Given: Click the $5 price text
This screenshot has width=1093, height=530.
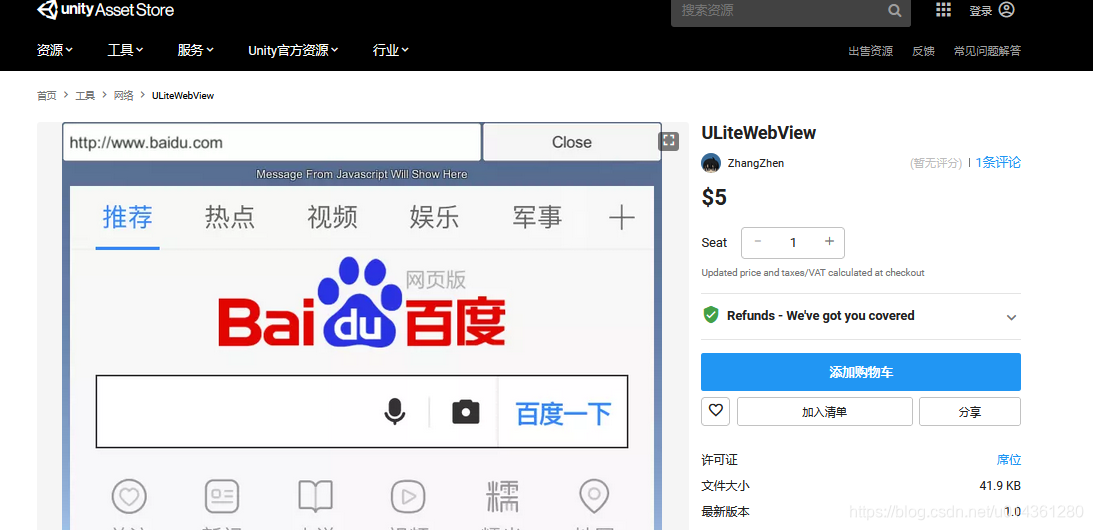Looking at the screenshot, I should (714, 198).
